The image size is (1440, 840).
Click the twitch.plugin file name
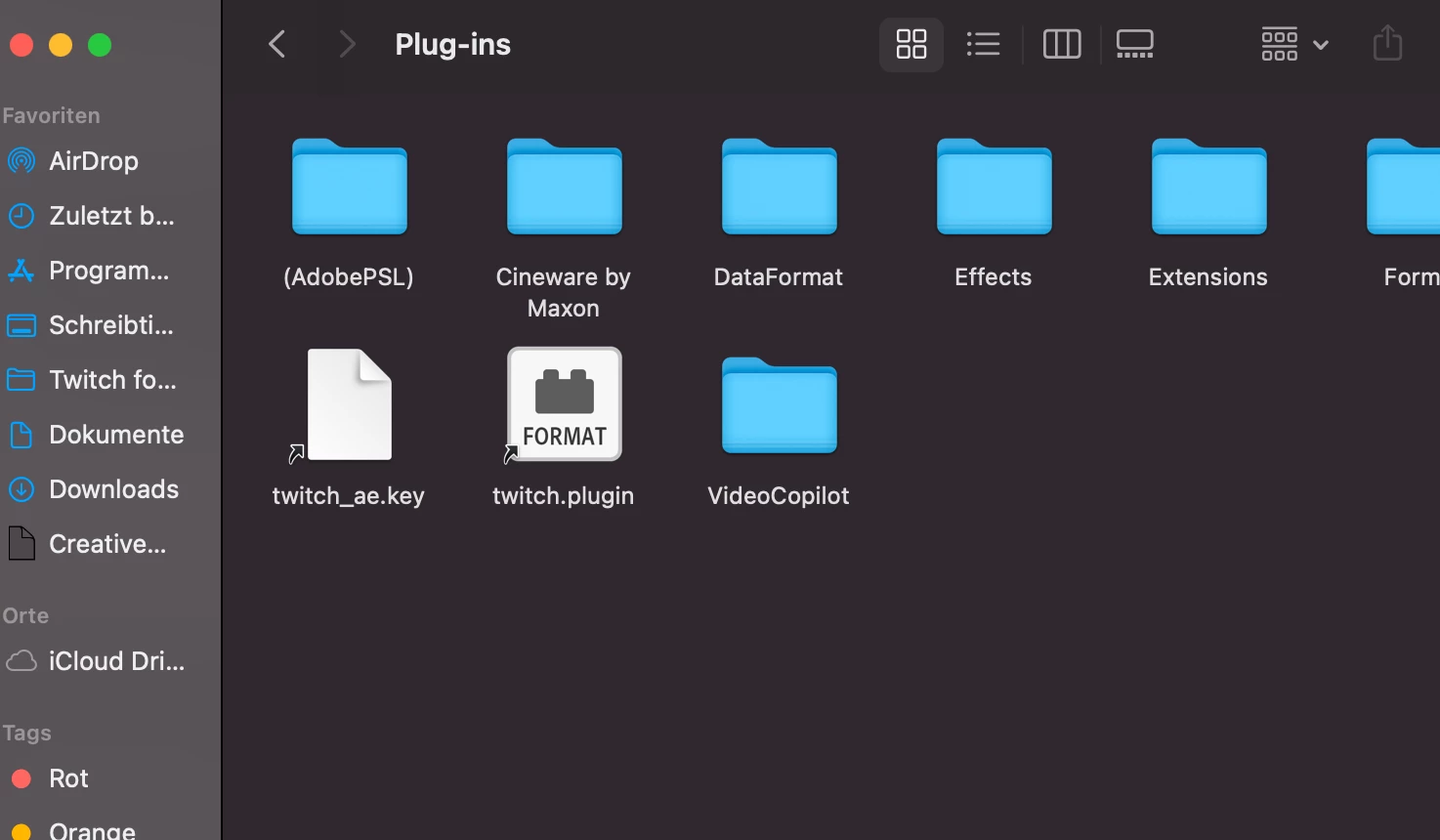click(x=564, y=496)
